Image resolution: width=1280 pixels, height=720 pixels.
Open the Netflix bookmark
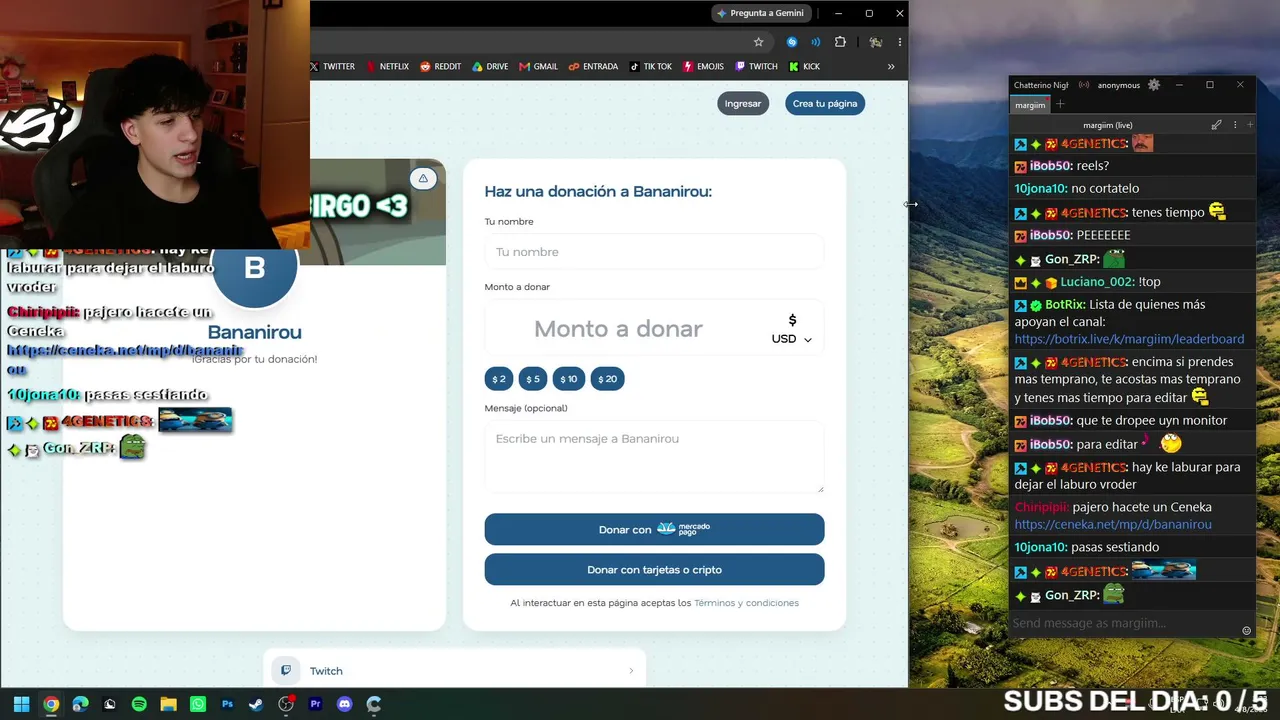point(387,67)
